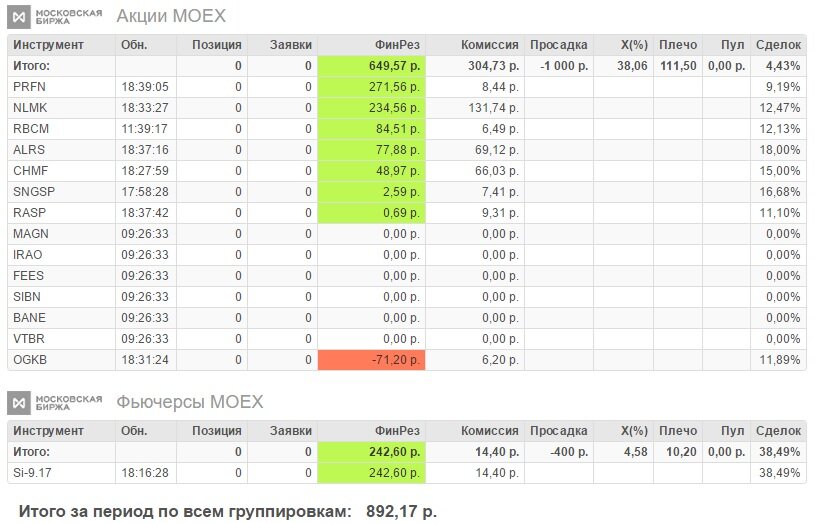Select the RBCM instrument name
Image resolution: width=815 pixels, height=523 pixels.
click(x=31, y=129)
